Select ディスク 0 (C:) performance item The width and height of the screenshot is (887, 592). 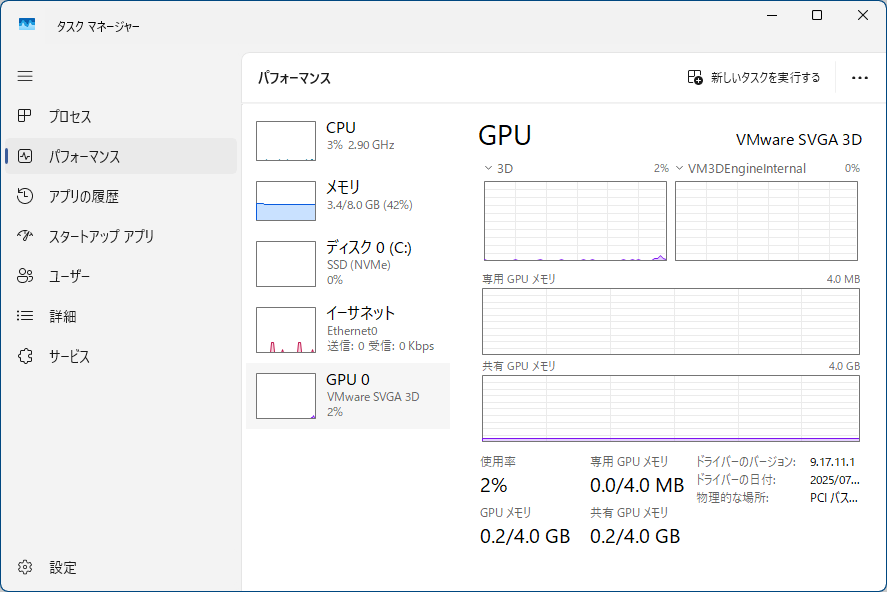(348, 263)
